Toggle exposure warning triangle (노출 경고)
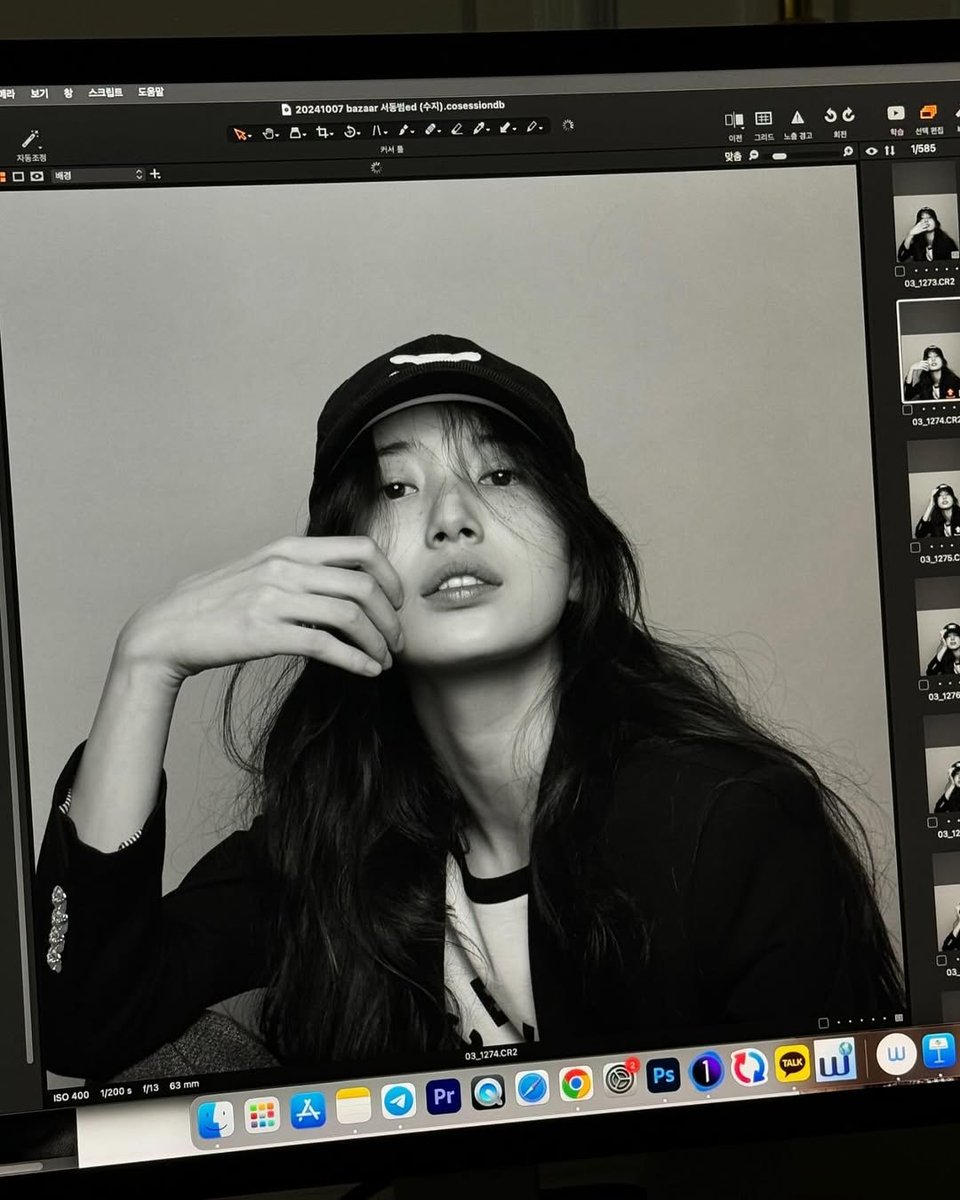Image resolution: width=960 pixels, height=1200 pixels. (x=798, y=117)
